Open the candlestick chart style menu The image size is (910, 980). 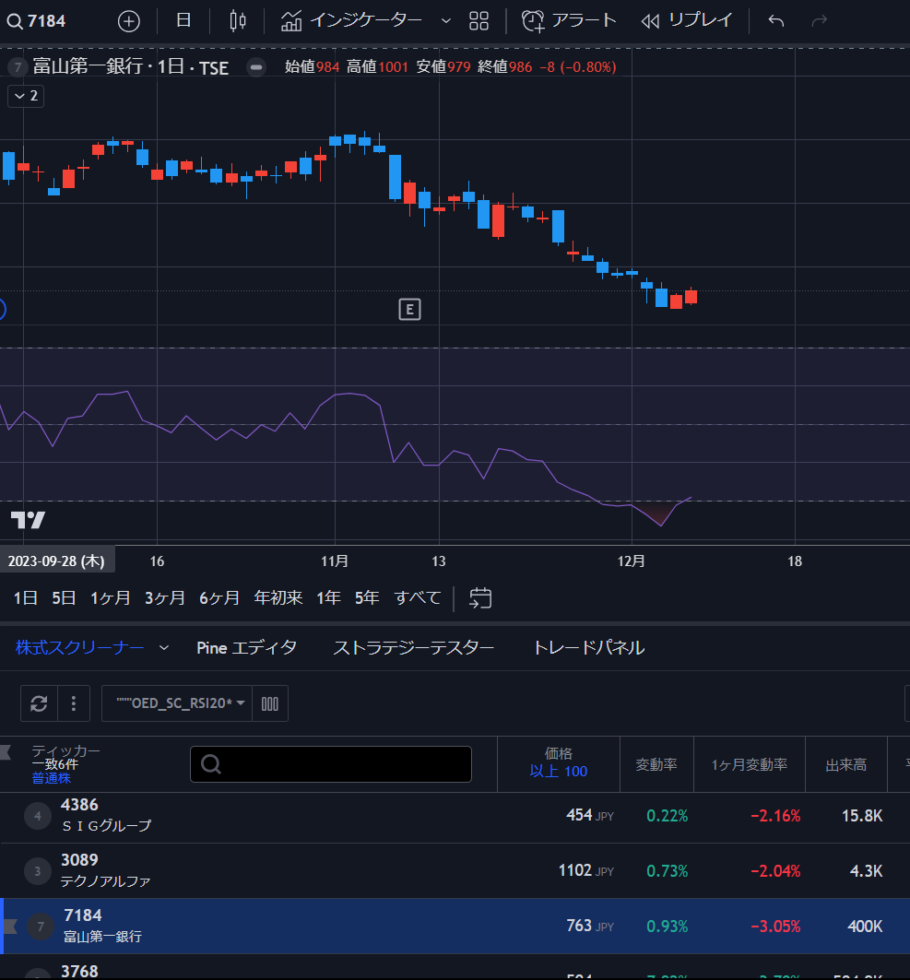(238, 21)
